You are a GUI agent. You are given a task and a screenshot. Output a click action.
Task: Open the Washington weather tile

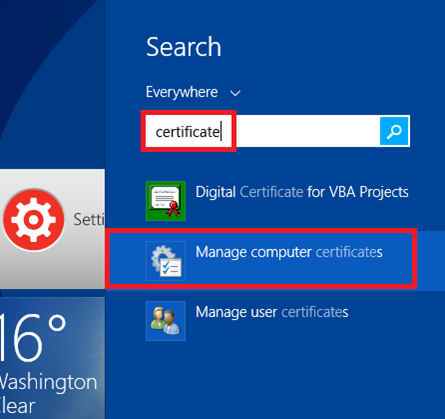pyautogui.click(x=52, y=358)
